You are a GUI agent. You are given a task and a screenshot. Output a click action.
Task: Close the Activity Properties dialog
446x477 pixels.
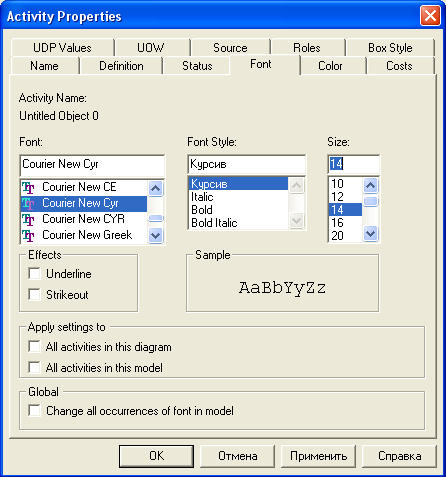430,16
